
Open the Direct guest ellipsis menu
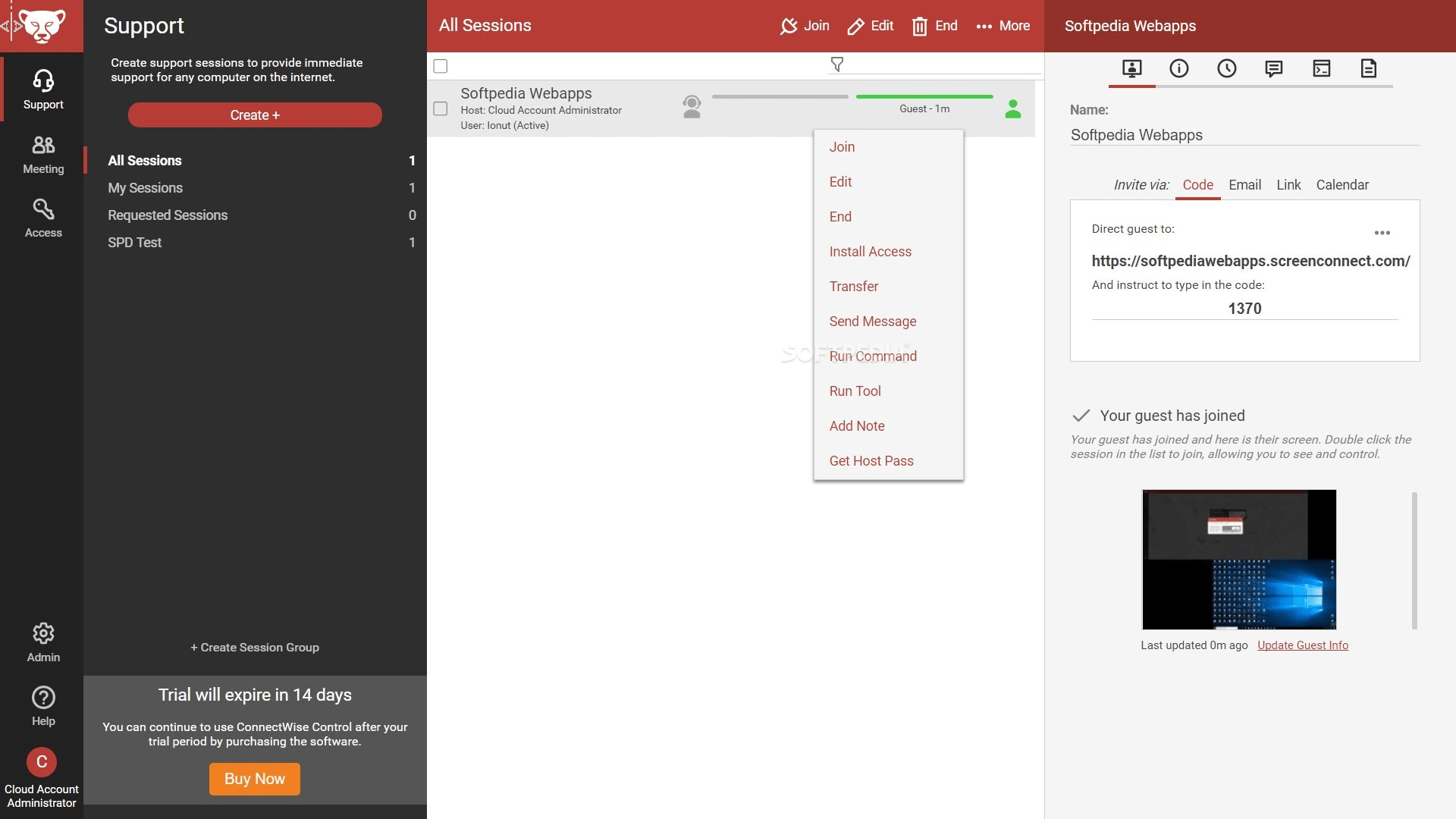click(1382, 232)
